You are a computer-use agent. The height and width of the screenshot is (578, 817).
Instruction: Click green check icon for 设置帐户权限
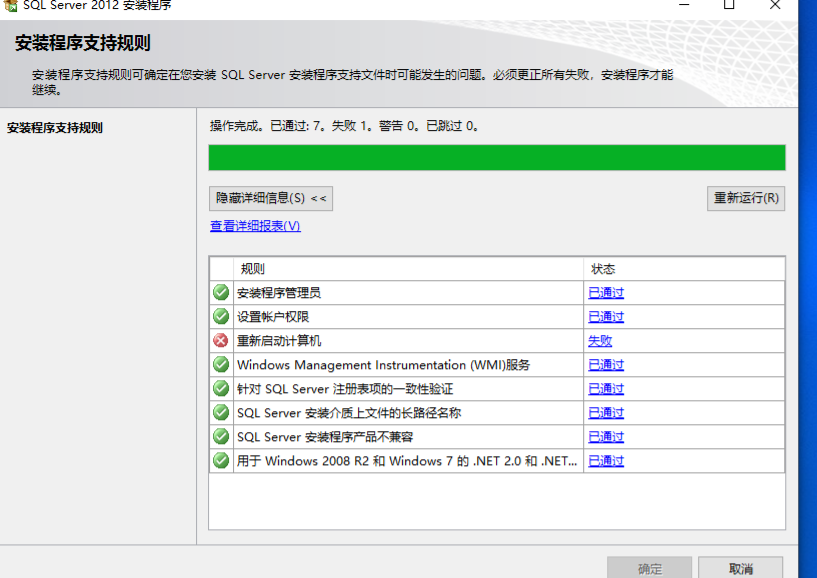[x=221, y=316]
